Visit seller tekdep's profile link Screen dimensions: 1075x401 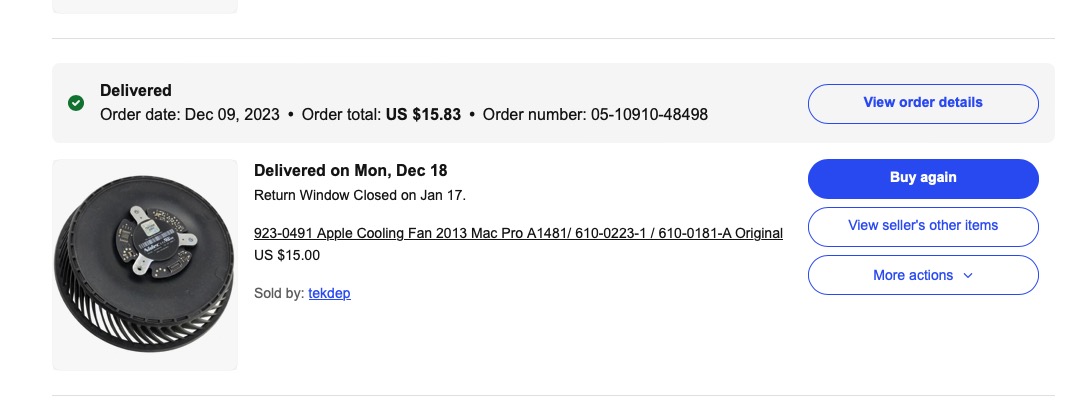[x=329, y=293]
